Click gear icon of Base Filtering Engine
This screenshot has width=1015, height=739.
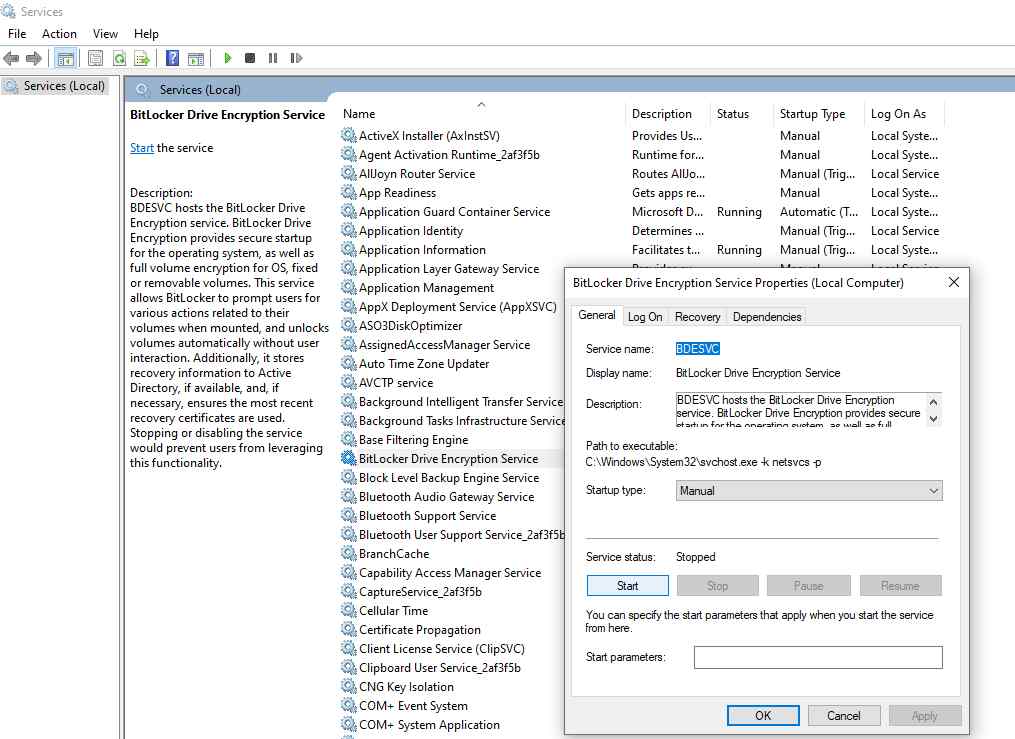(348, 439)
